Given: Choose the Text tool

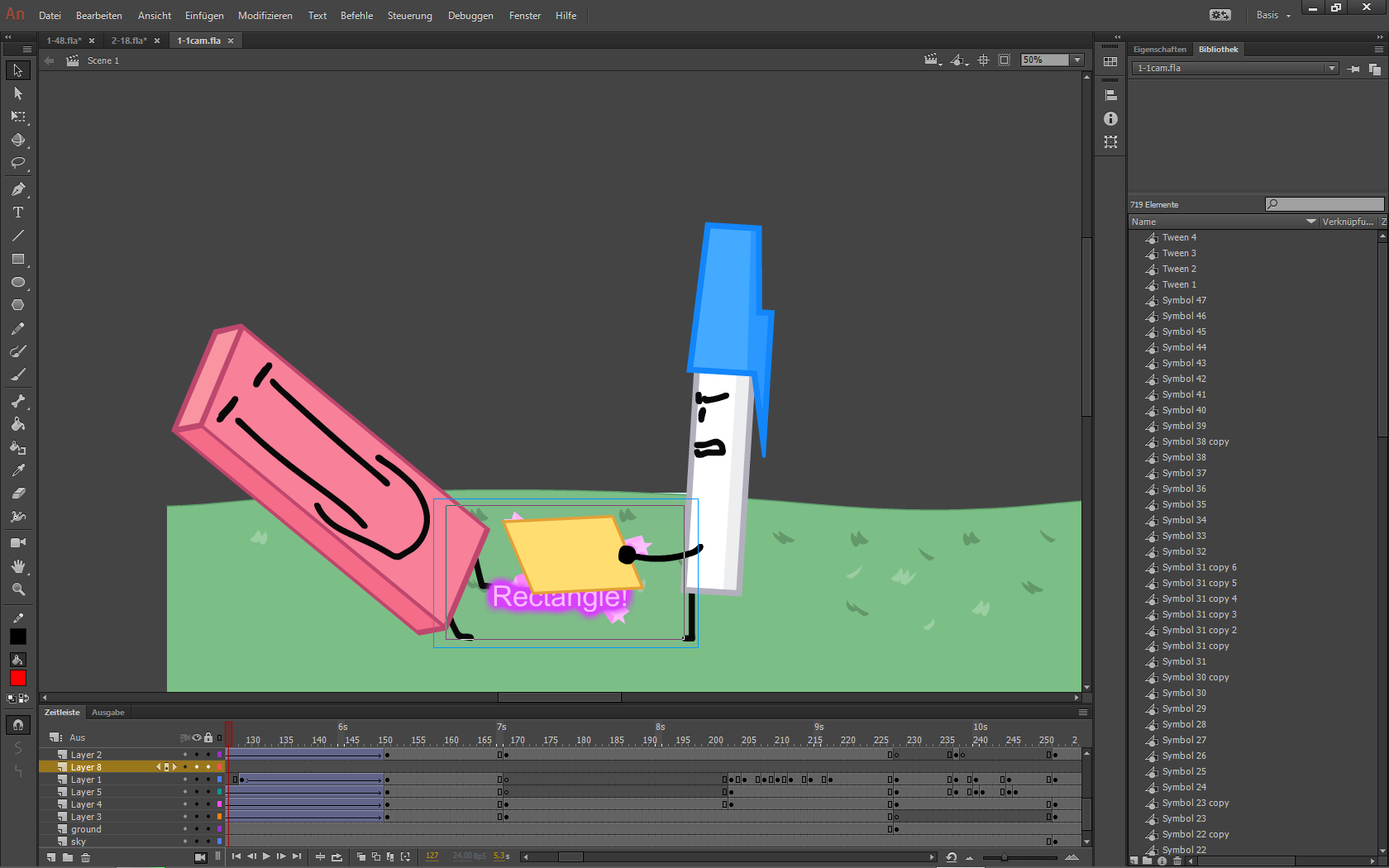Looking at the screenshot, I should click(18, 212).
